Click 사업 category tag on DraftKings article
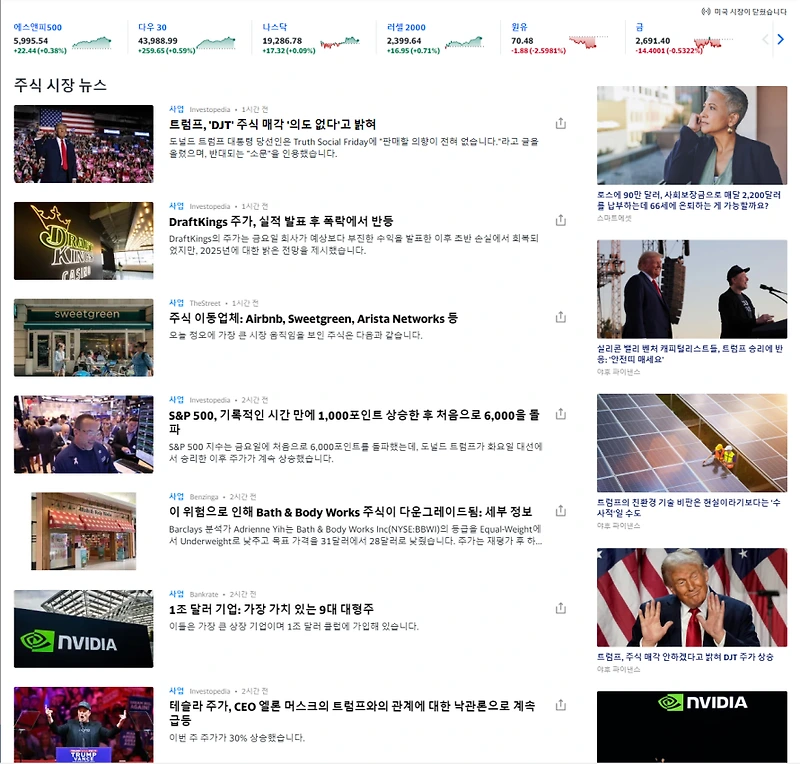The image size is (800, 764). point(177,206)
